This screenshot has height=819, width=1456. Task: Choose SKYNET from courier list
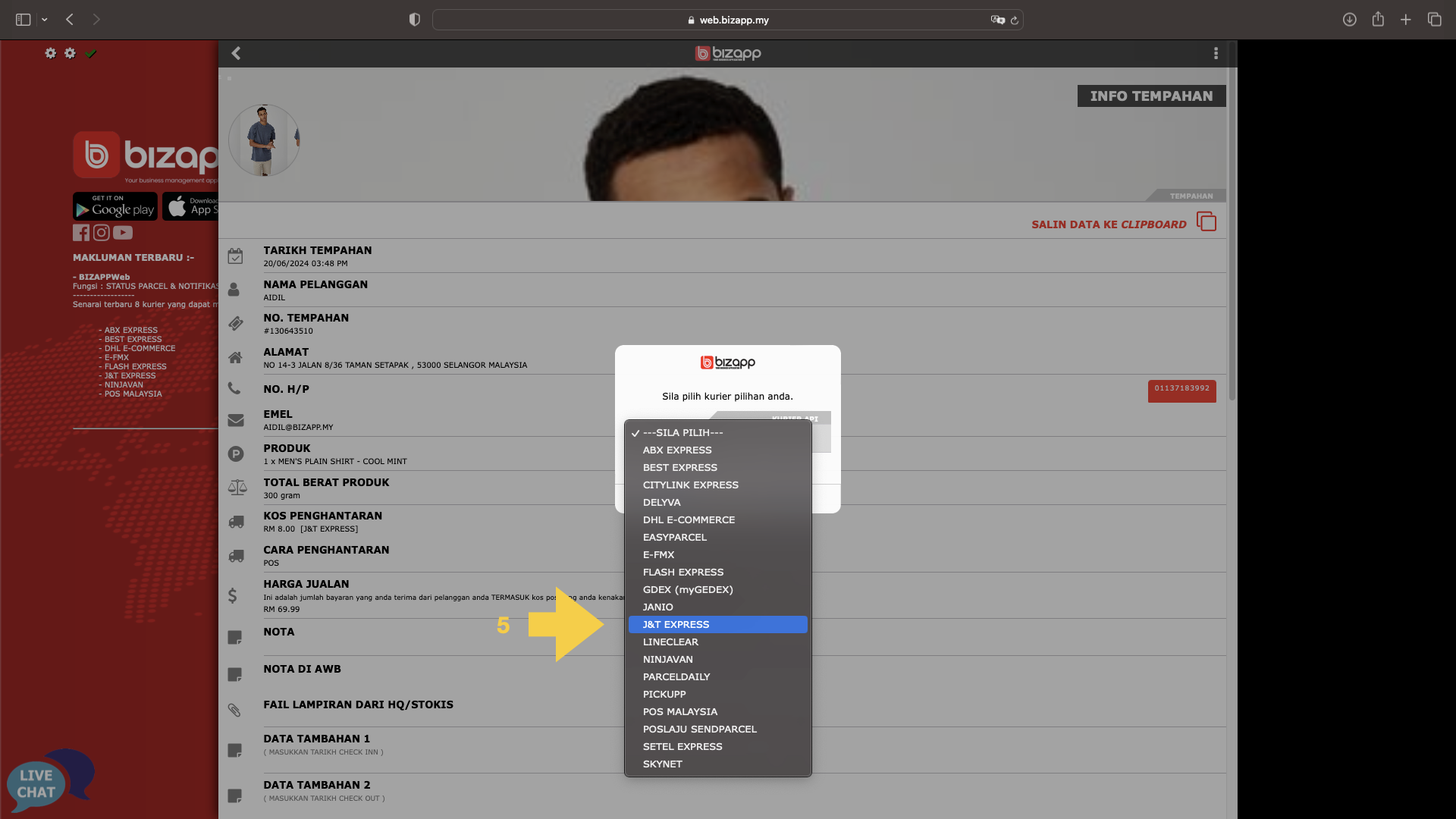click(x=718, y=764)
